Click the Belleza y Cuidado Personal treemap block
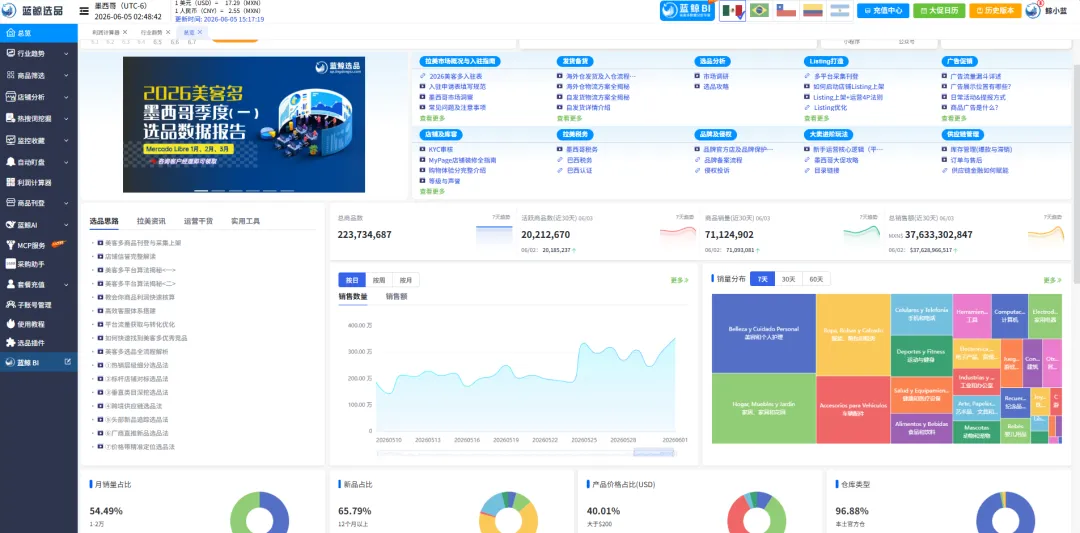This screenshot has height=533, width=1080. tap(763, 333)
